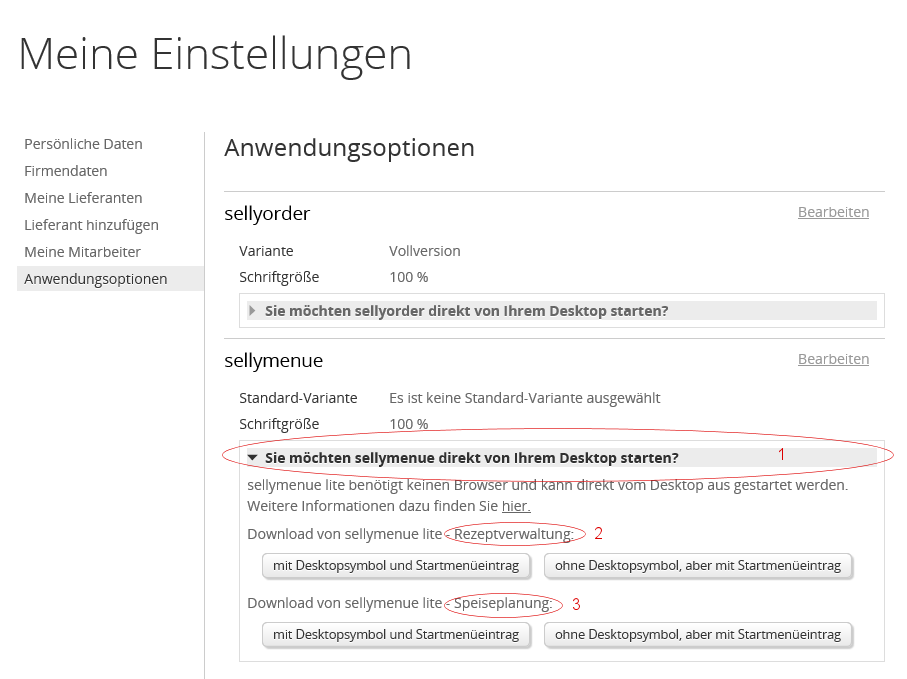
Task: Click 'Download von sellymenue lite - Rezeptverwaltung:' text
Action: tap(411, 534)
